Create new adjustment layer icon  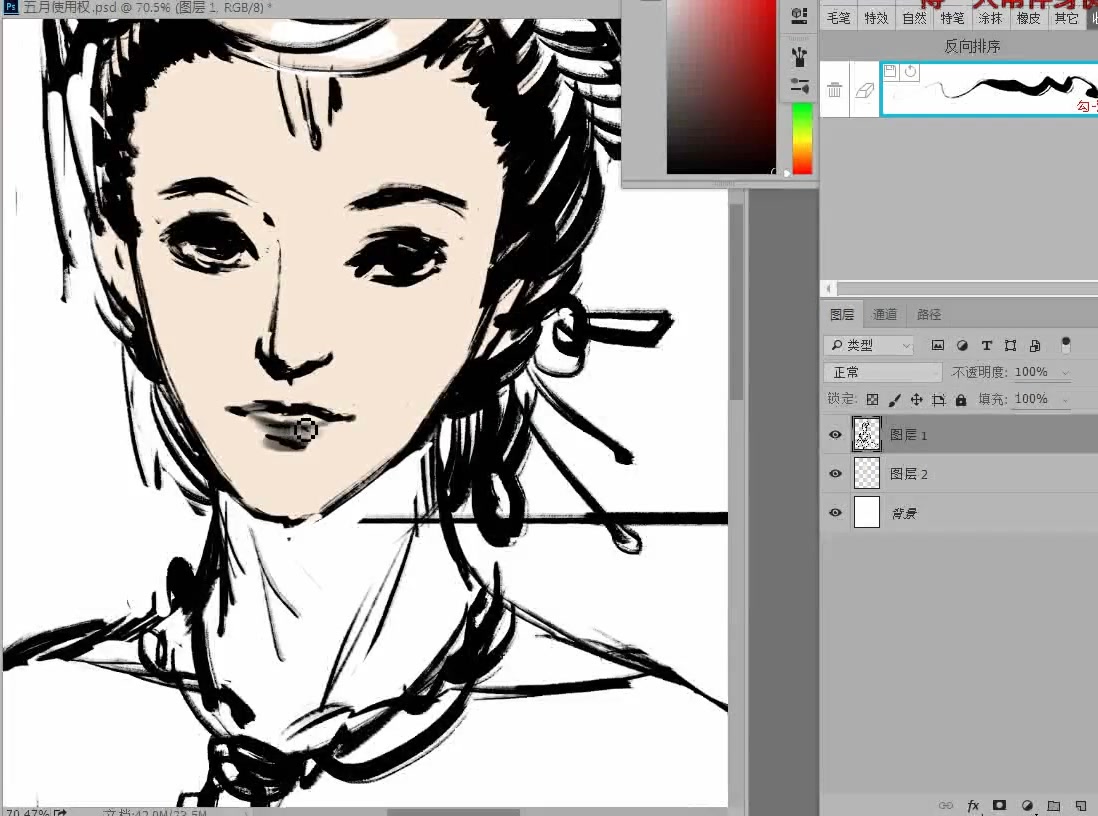pyautogui.click(x=1027, y=805)
